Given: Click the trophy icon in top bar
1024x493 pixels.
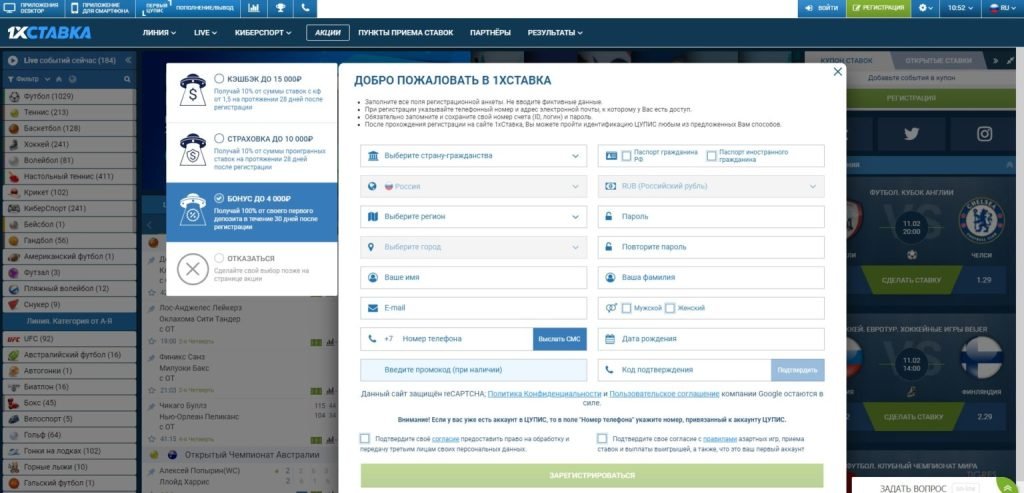Looking at the screenshot, I should coord(280,8).
